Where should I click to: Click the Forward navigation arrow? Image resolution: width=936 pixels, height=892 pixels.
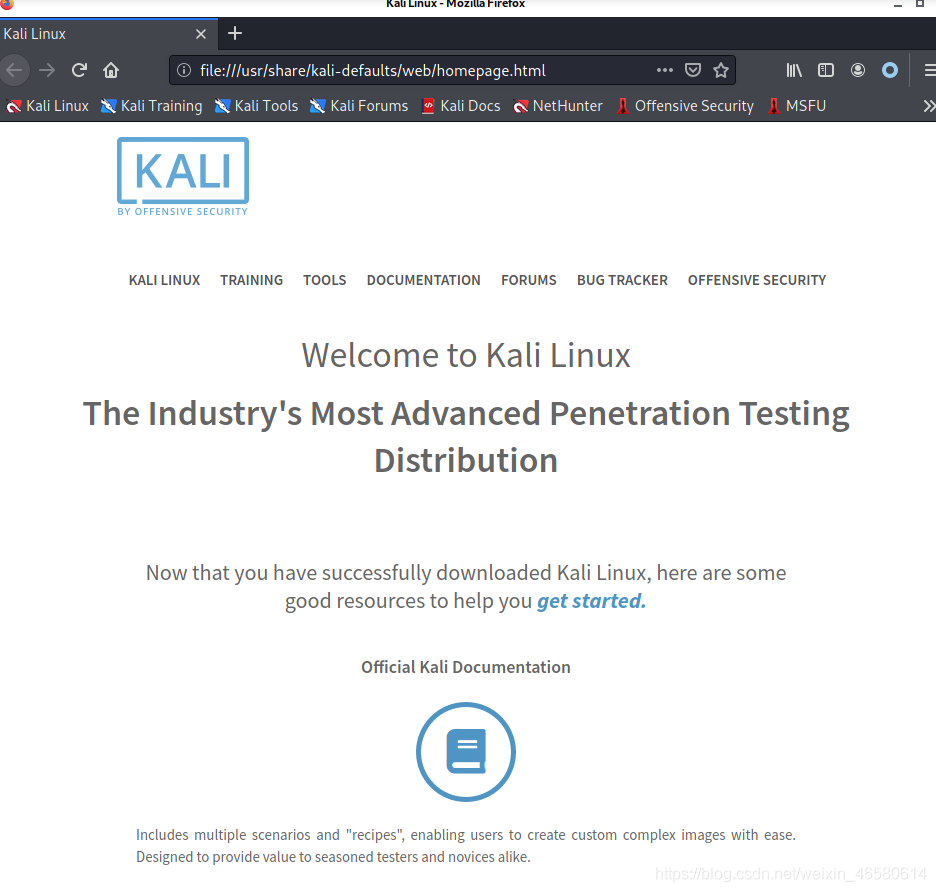(x=47, y=70)
